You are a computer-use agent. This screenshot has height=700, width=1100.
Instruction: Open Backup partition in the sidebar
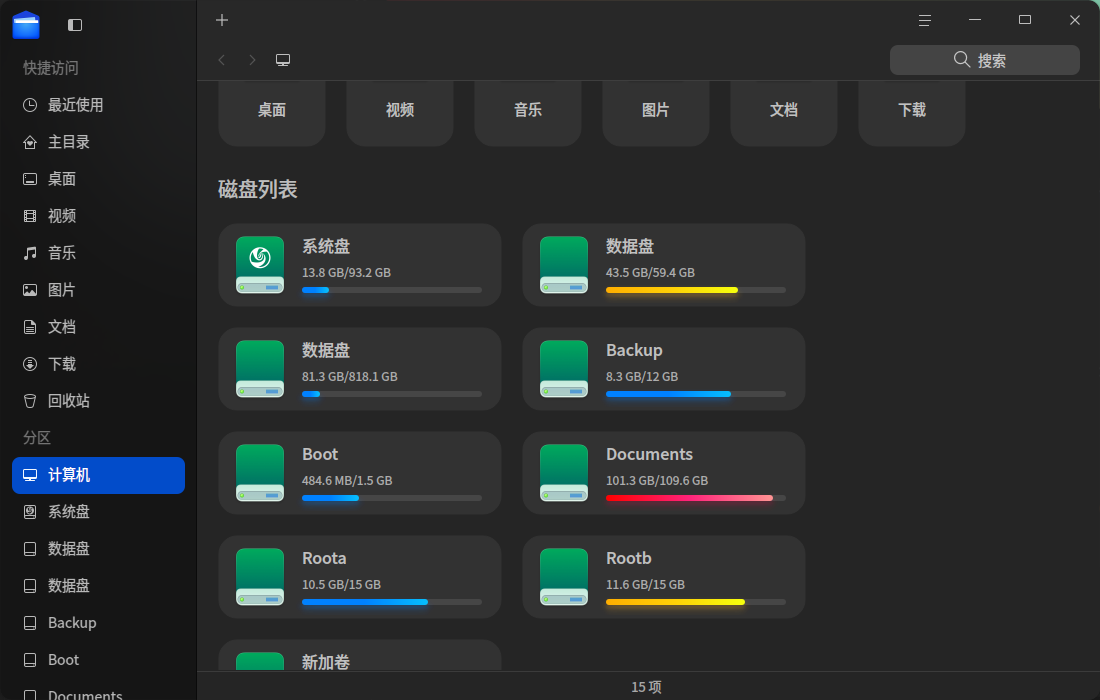click(98, 623)
